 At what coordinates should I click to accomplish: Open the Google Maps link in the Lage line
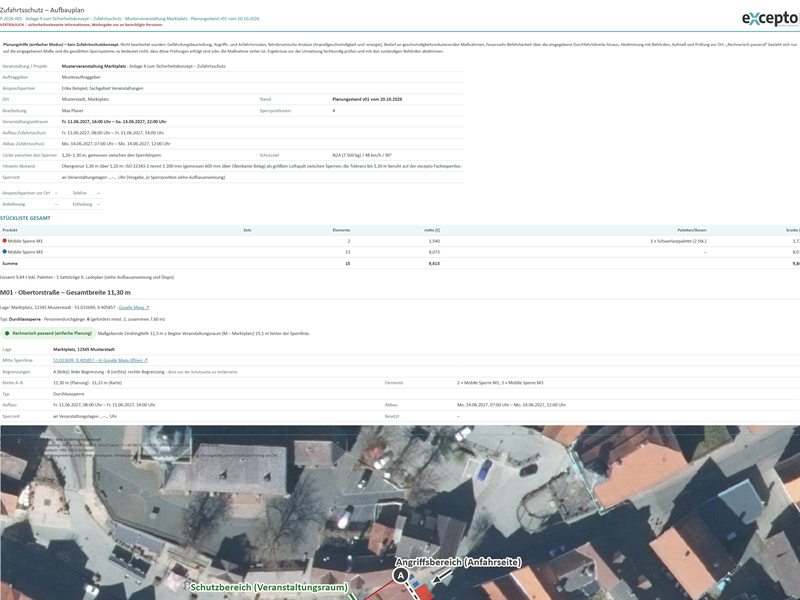(x=134, y=308)
